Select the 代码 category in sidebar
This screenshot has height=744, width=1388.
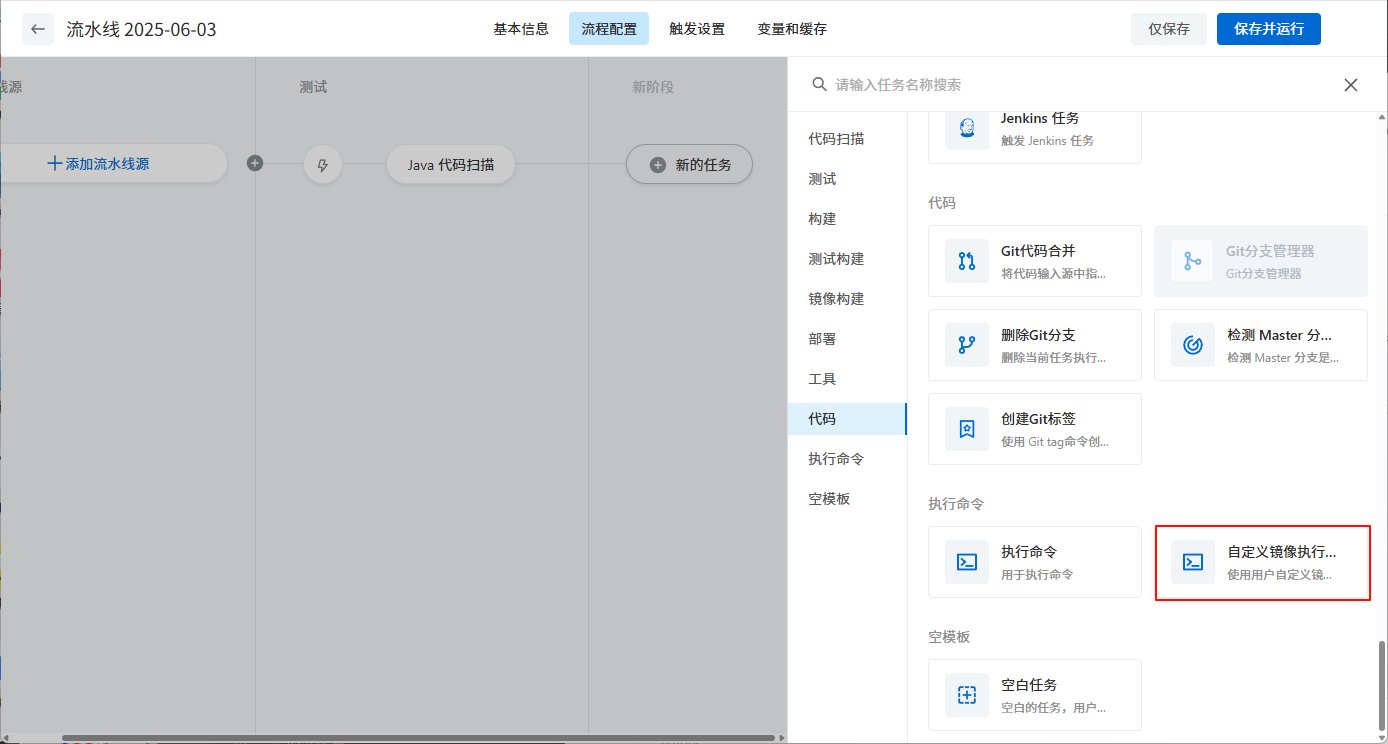coord(847,419)
